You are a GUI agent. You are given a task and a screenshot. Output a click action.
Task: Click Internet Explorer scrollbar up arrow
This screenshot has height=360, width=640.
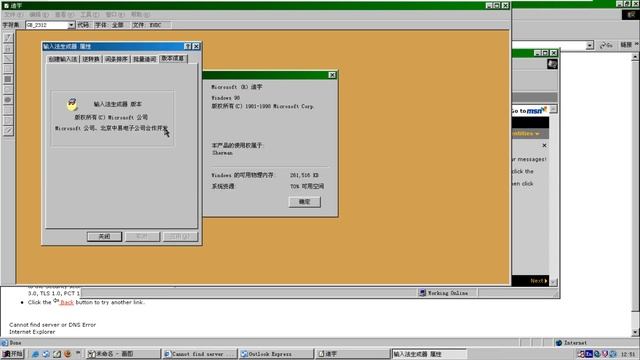pyautogui.click(x=635, y=58)
